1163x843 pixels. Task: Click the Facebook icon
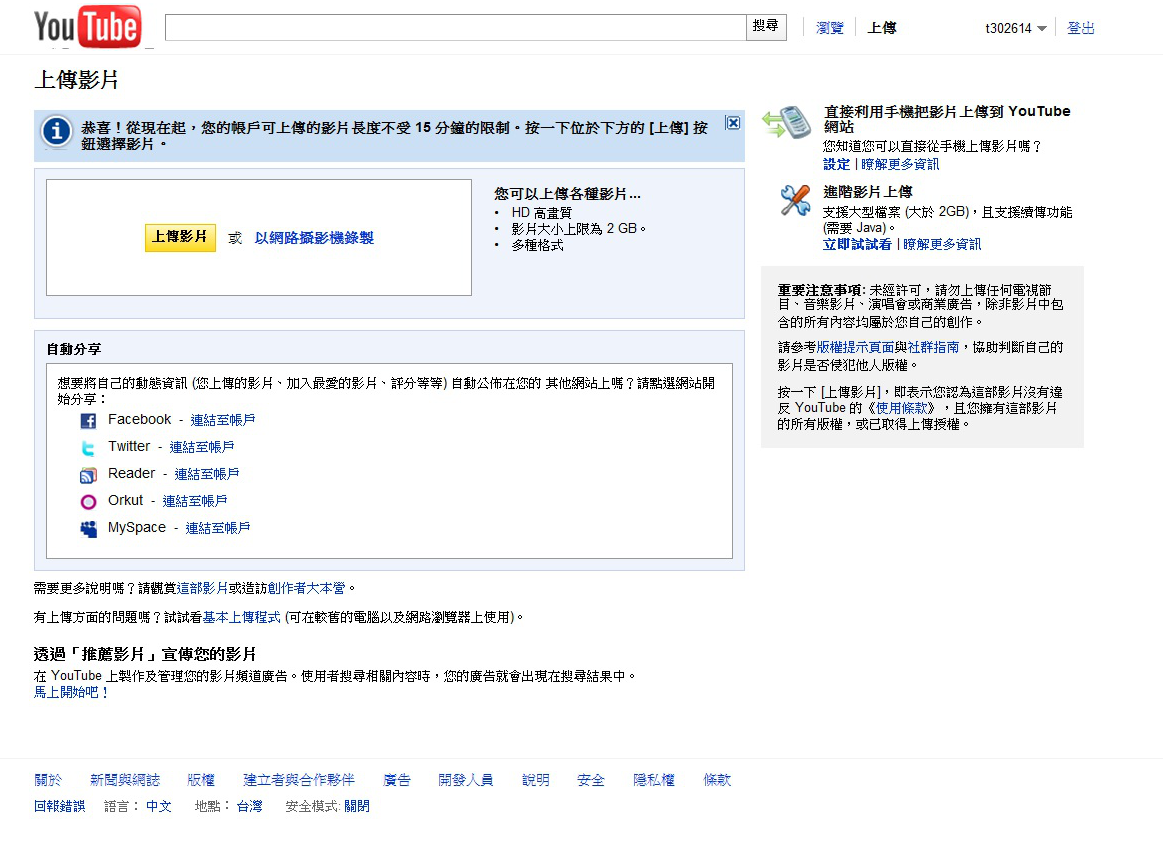(88, 421)
